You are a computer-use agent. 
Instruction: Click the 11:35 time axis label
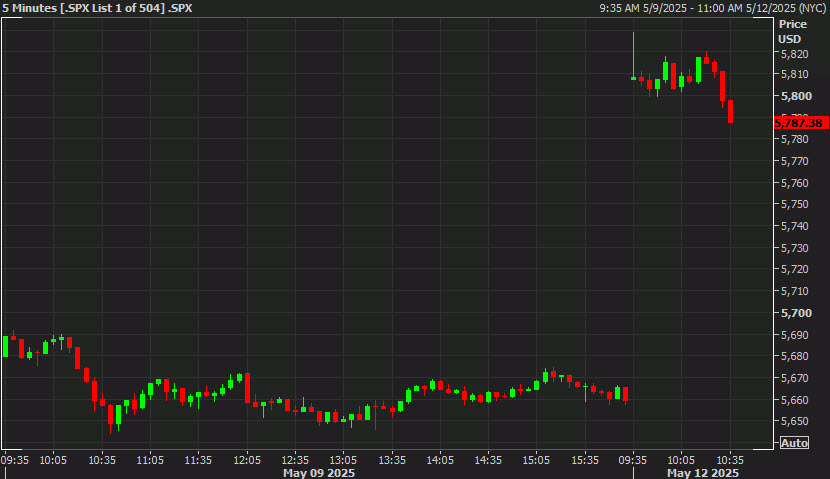198,460
